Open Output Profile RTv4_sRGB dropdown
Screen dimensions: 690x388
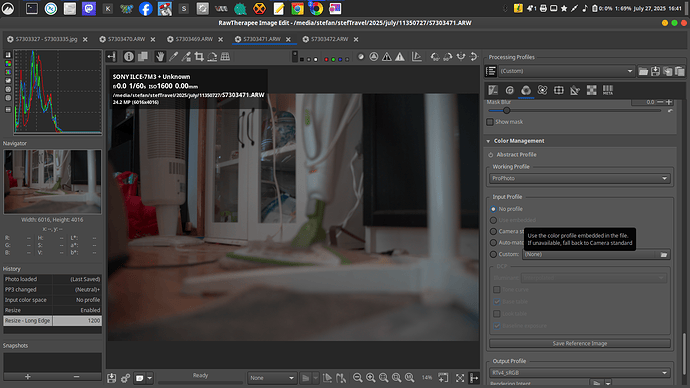[580, 373]
